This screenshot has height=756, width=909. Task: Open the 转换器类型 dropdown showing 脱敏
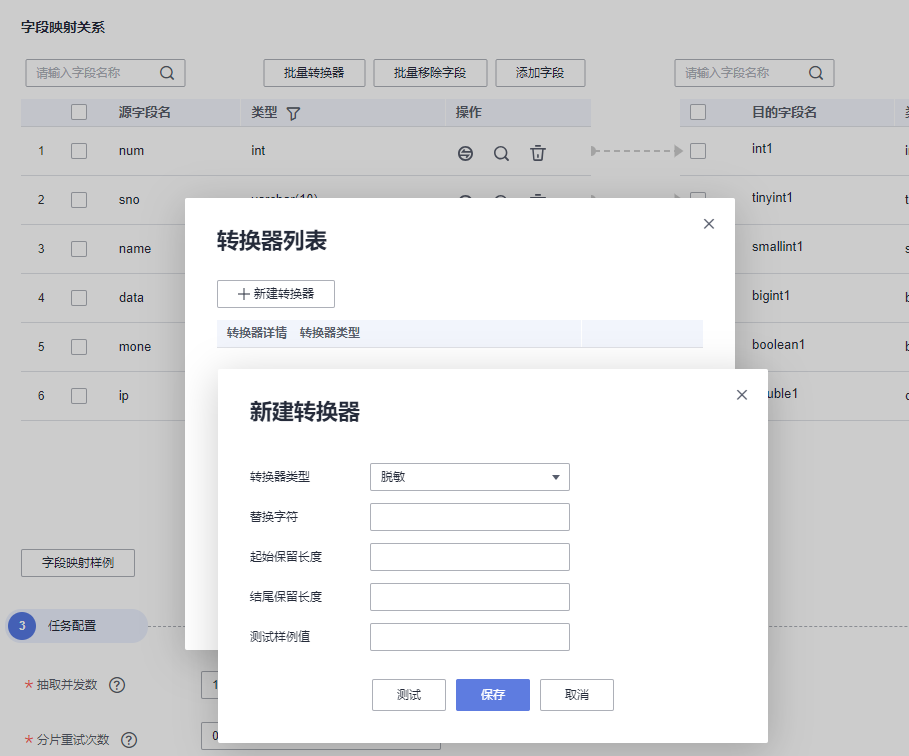(469, 477)
